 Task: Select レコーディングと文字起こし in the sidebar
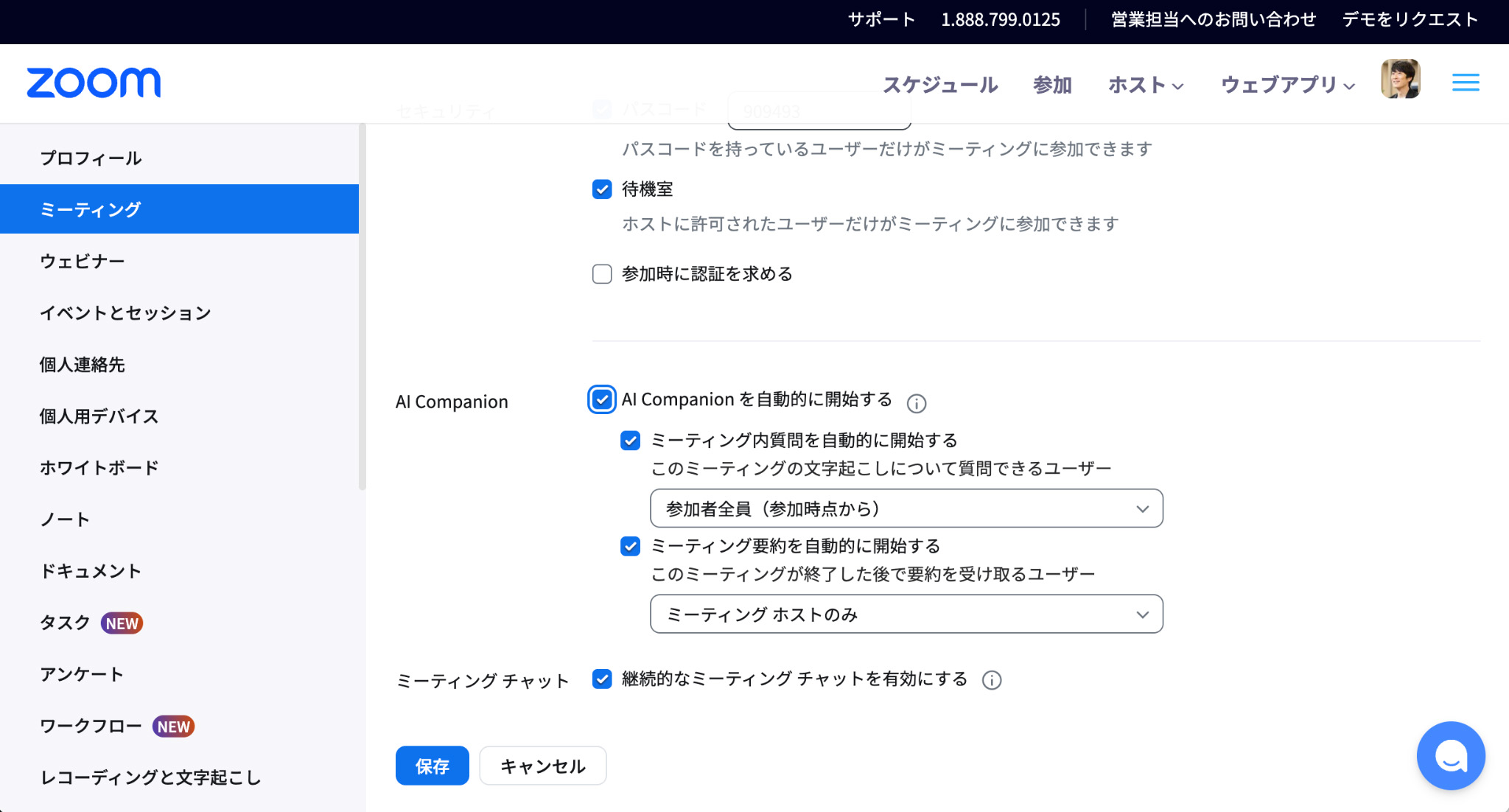179,777
